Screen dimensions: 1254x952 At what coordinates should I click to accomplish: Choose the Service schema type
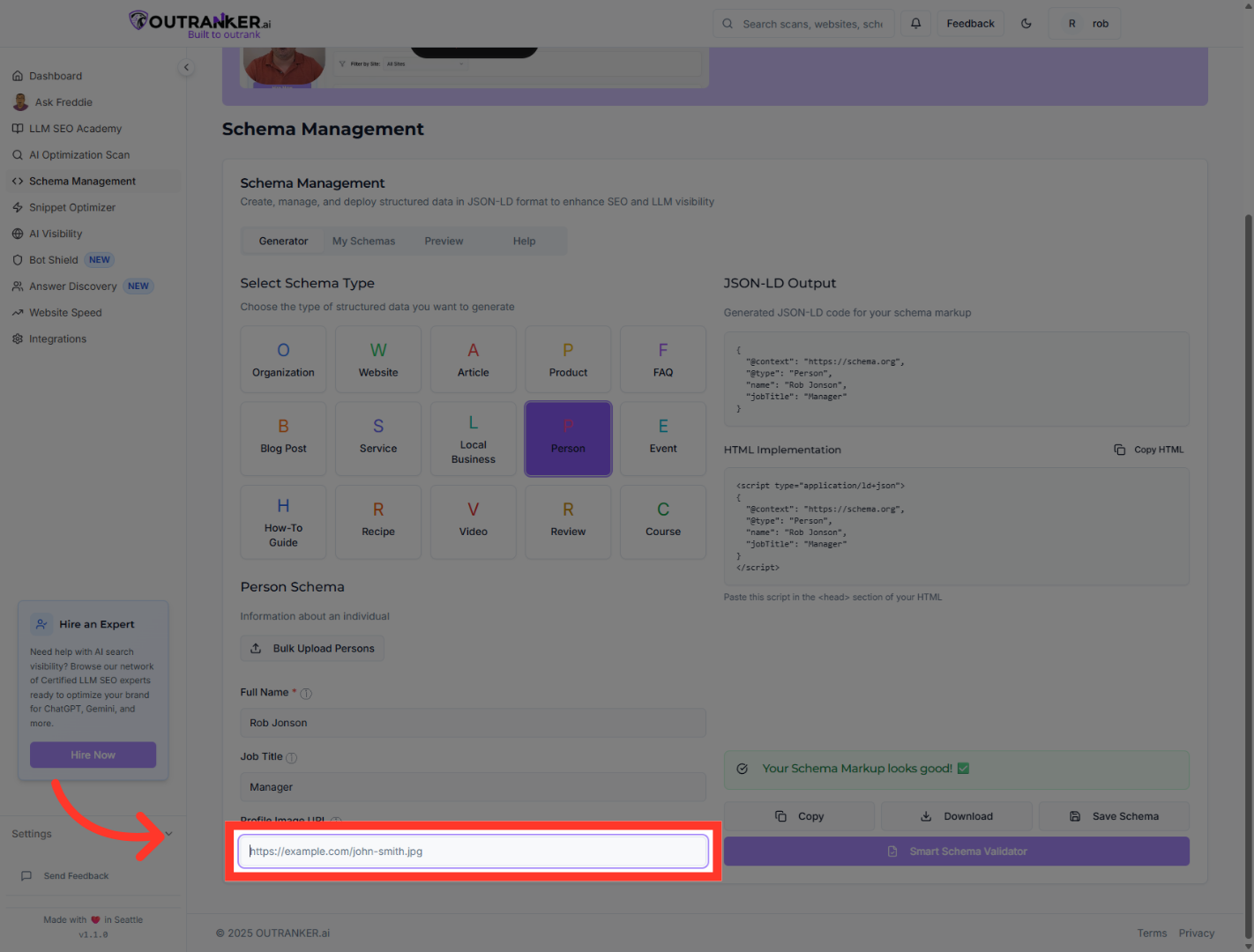point(378,439)
